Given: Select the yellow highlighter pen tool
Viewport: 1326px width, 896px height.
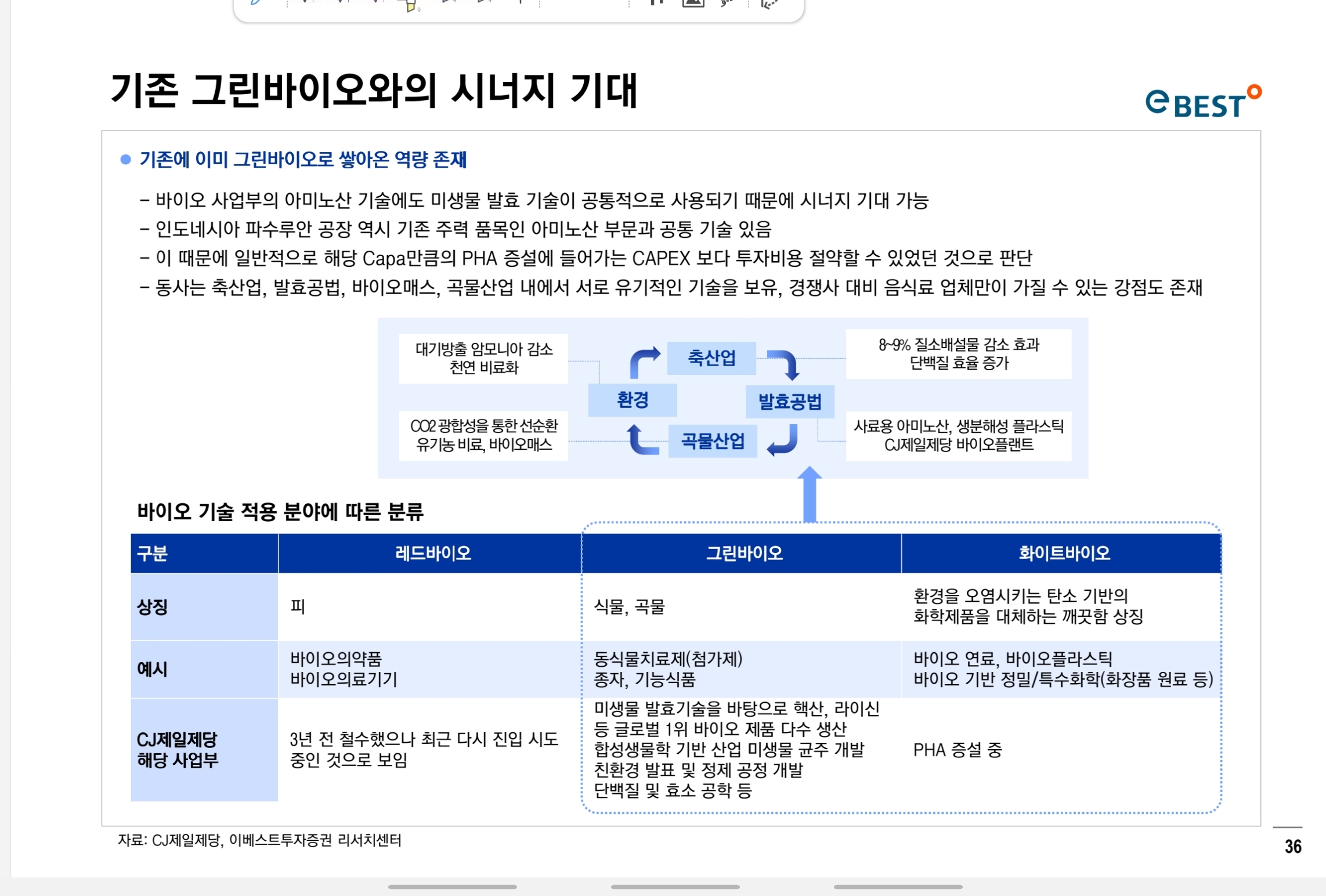Looking at the screenshot, I should tap(411, 6).
